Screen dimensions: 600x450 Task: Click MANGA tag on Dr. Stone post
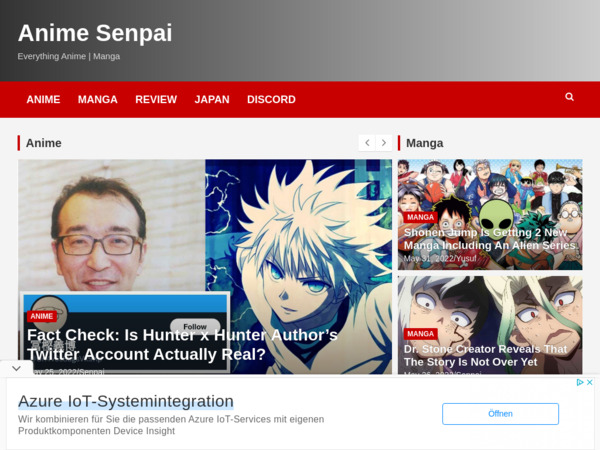421,334
